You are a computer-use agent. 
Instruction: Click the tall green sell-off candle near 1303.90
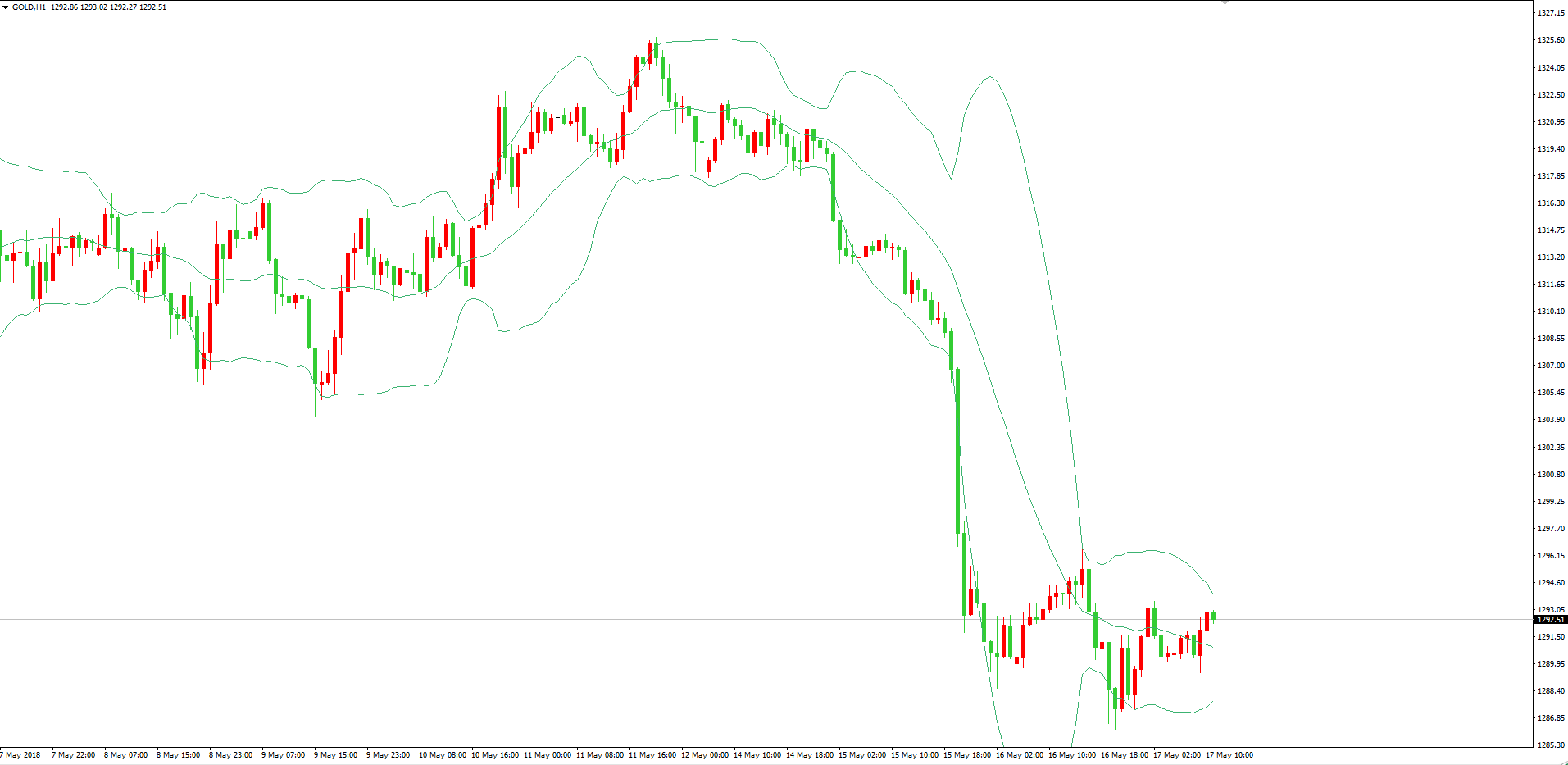click(x=957, y=451)
